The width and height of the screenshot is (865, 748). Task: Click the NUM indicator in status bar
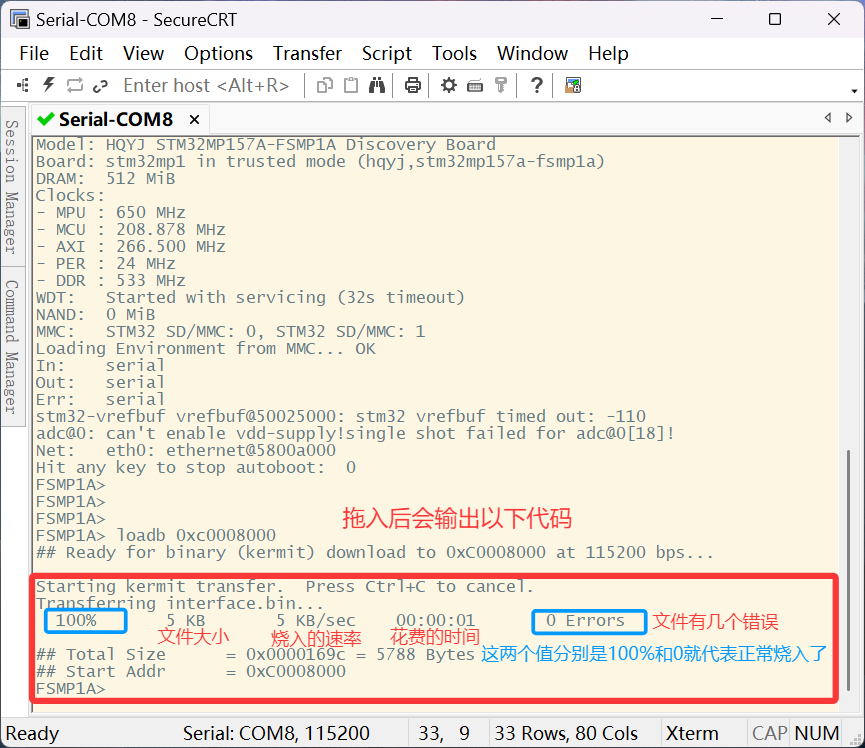(x=816, y=733)
